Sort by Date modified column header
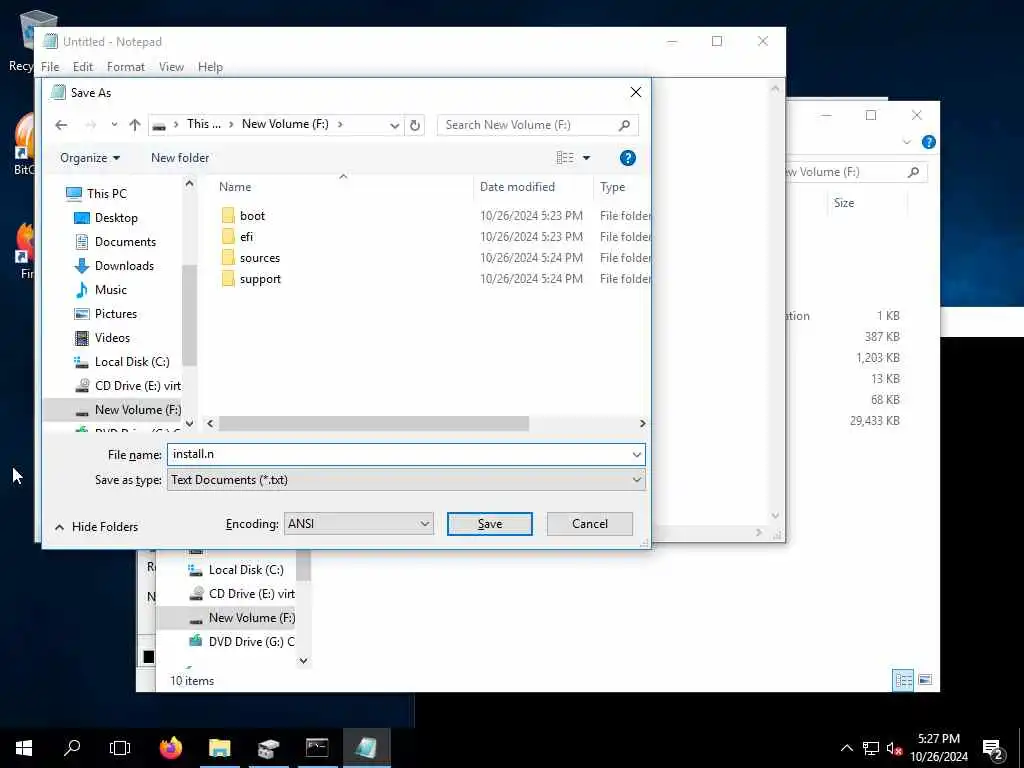The height and width of the screenshot is (768, 1024). (x=533, y=187)
